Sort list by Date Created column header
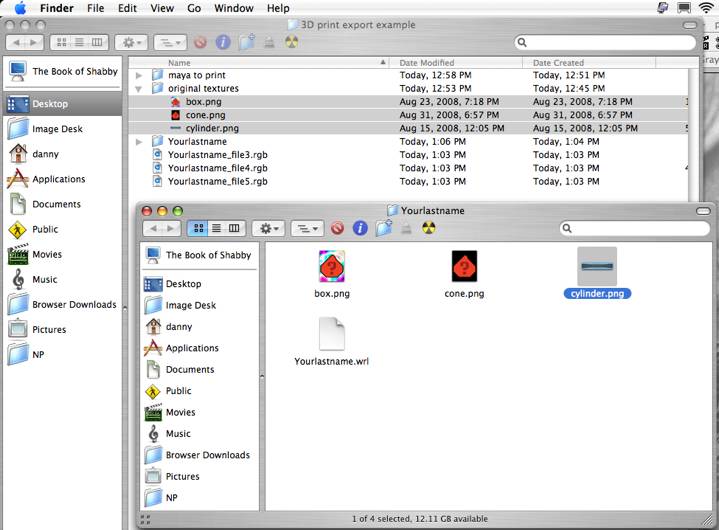This screenshot has width=719, height=530. 558,62
